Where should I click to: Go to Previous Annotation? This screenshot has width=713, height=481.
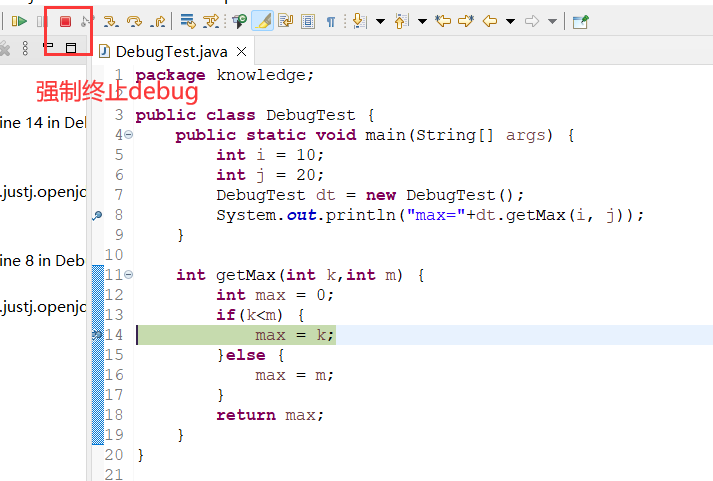(402, 21)
